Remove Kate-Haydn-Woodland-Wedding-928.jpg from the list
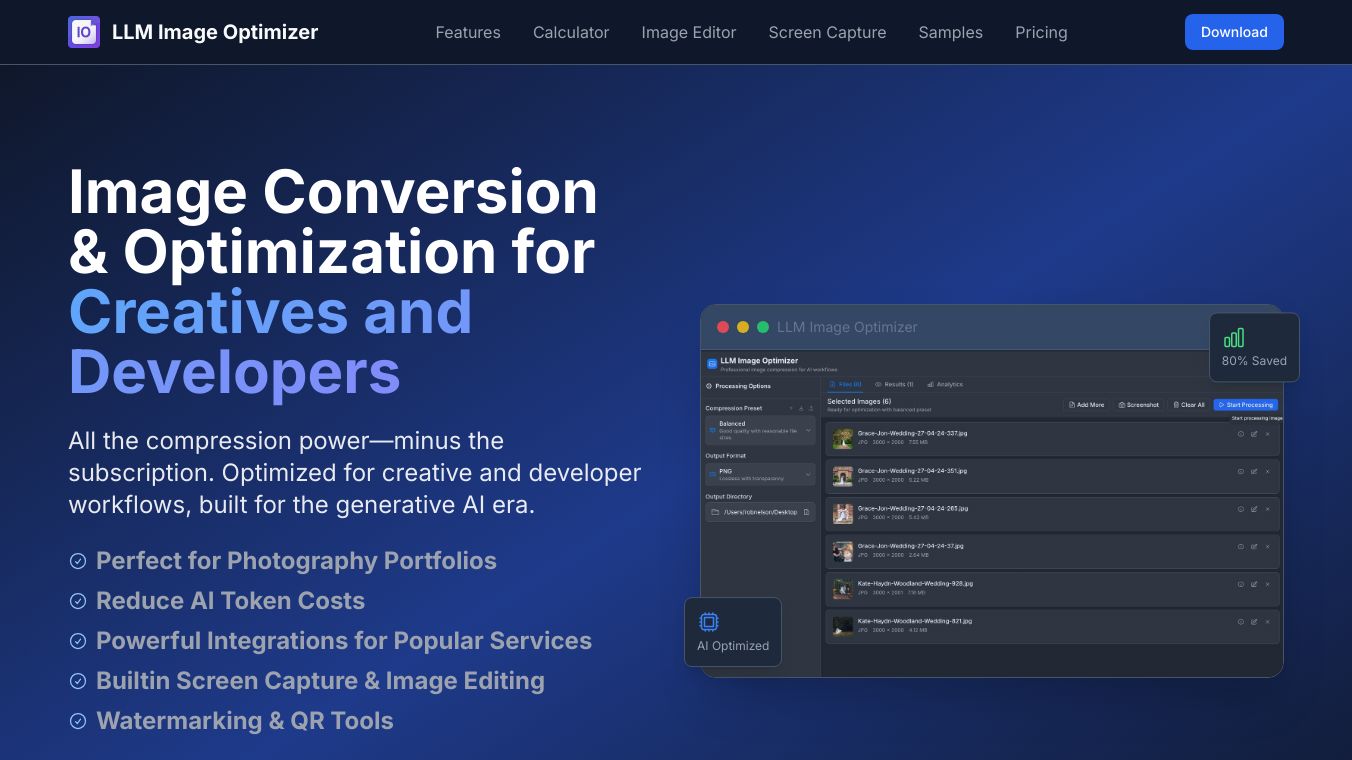1352x760 pixels. (x=1267, y=584)
